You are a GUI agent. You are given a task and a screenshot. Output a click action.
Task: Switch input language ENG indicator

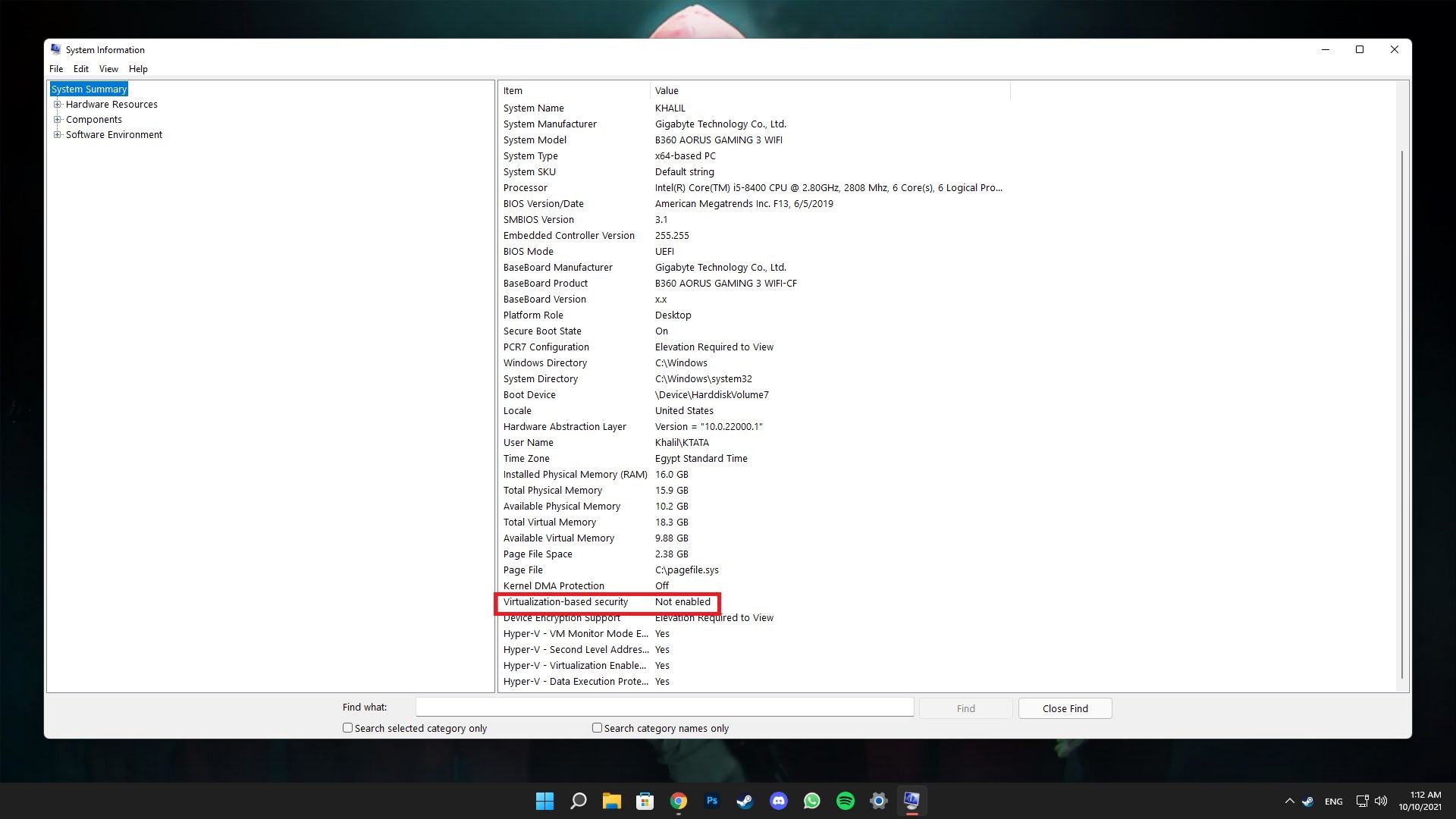(x=1333, y=802)
